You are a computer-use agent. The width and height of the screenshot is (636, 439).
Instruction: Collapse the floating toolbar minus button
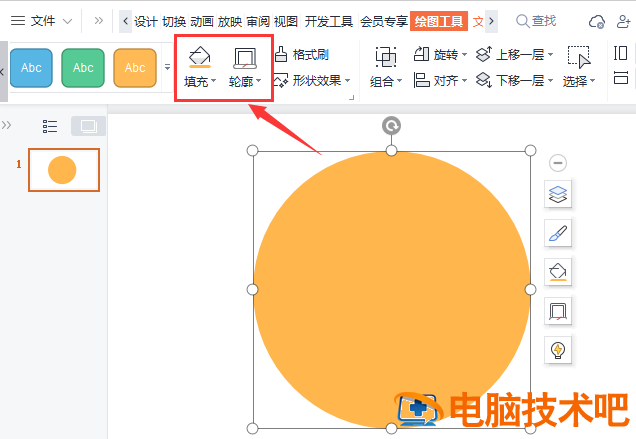pyautogui.click(x=558, y=163)
